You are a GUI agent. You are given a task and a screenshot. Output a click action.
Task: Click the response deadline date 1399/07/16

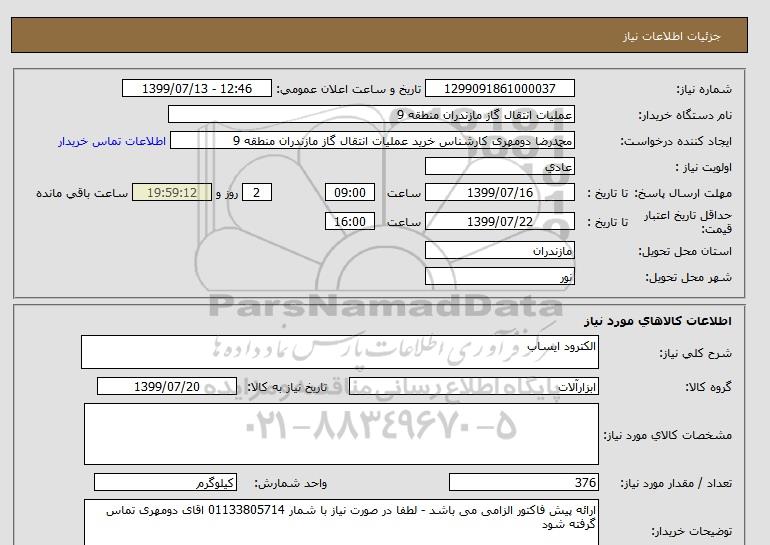tap(499, 192)
